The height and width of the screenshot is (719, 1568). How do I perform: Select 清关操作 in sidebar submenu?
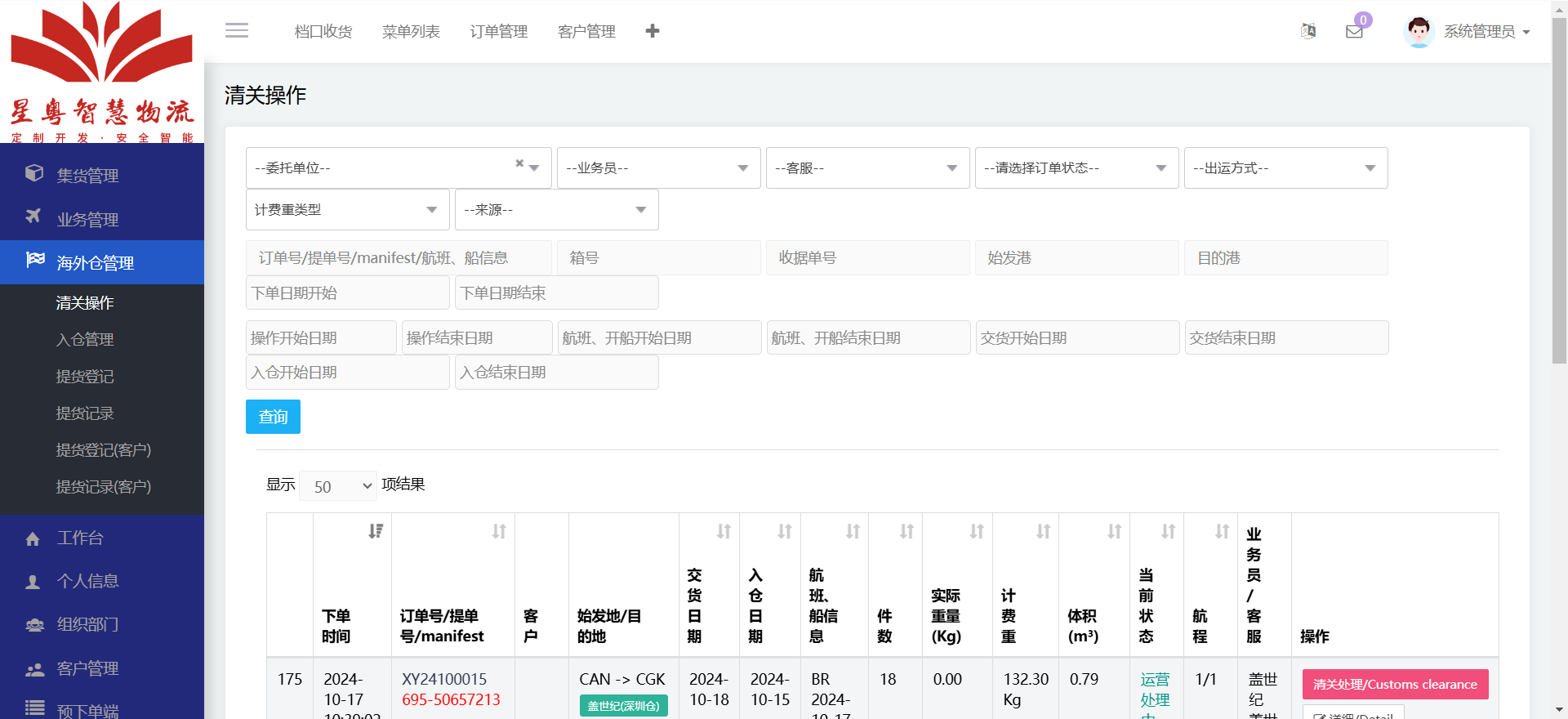(x=85, y=303)
